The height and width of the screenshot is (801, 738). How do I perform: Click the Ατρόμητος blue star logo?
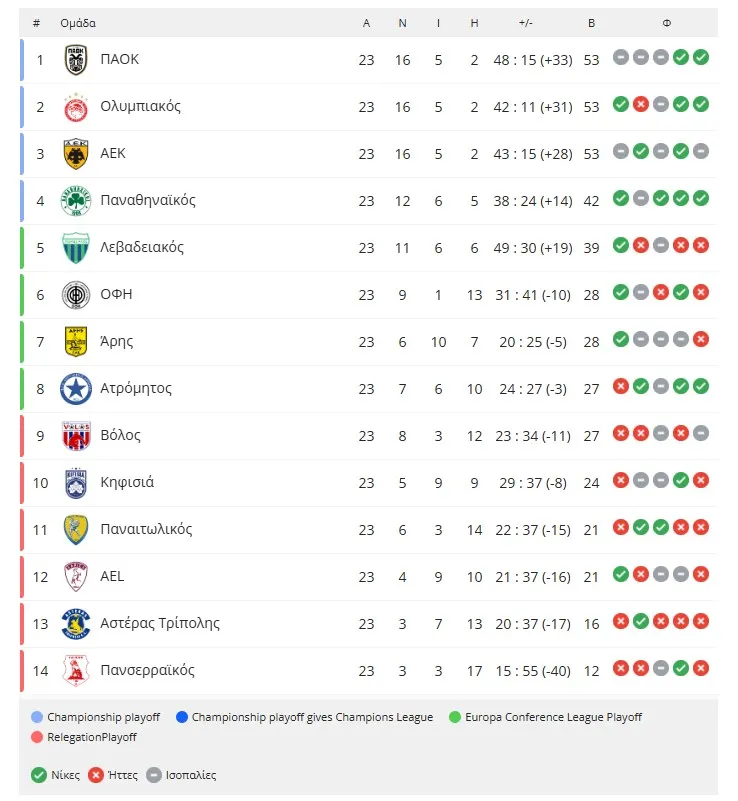click(x=76, y=389)
